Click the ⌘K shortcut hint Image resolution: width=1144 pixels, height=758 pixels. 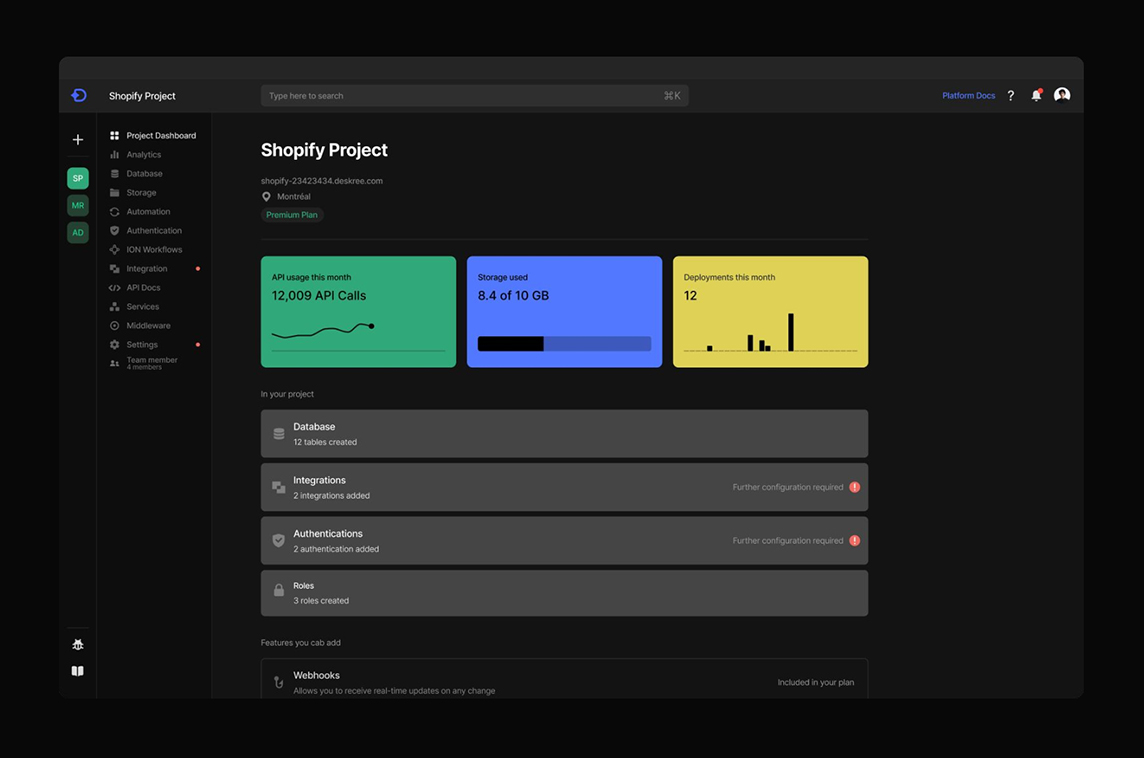[672, 96]
